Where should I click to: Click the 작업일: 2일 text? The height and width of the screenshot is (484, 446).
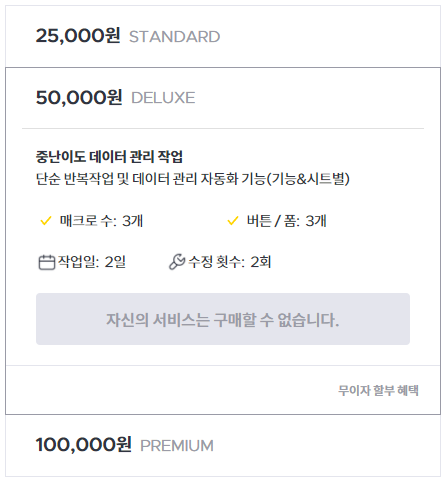coord(92,262)
